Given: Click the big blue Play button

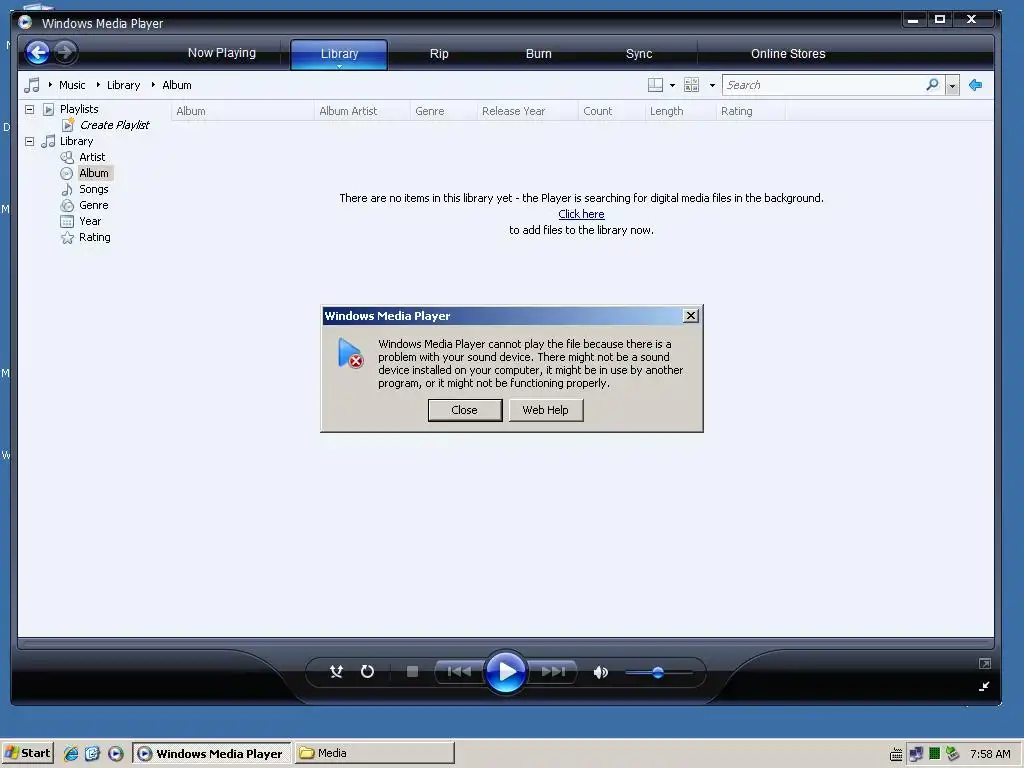Looking at the screenshot, I should pos(505,671).
